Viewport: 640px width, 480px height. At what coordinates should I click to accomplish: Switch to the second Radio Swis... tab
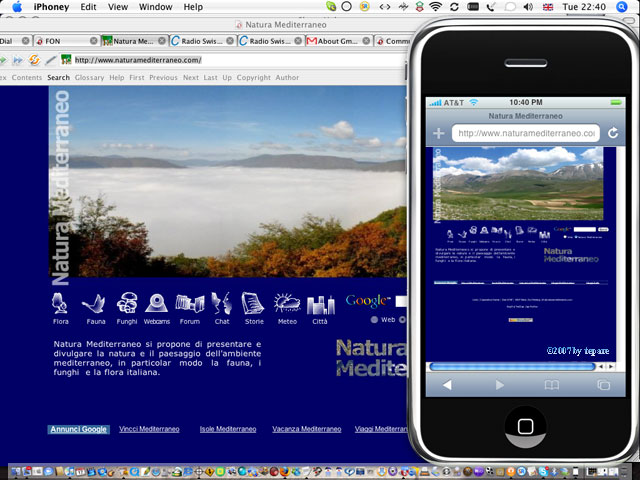tap(271, 41)
